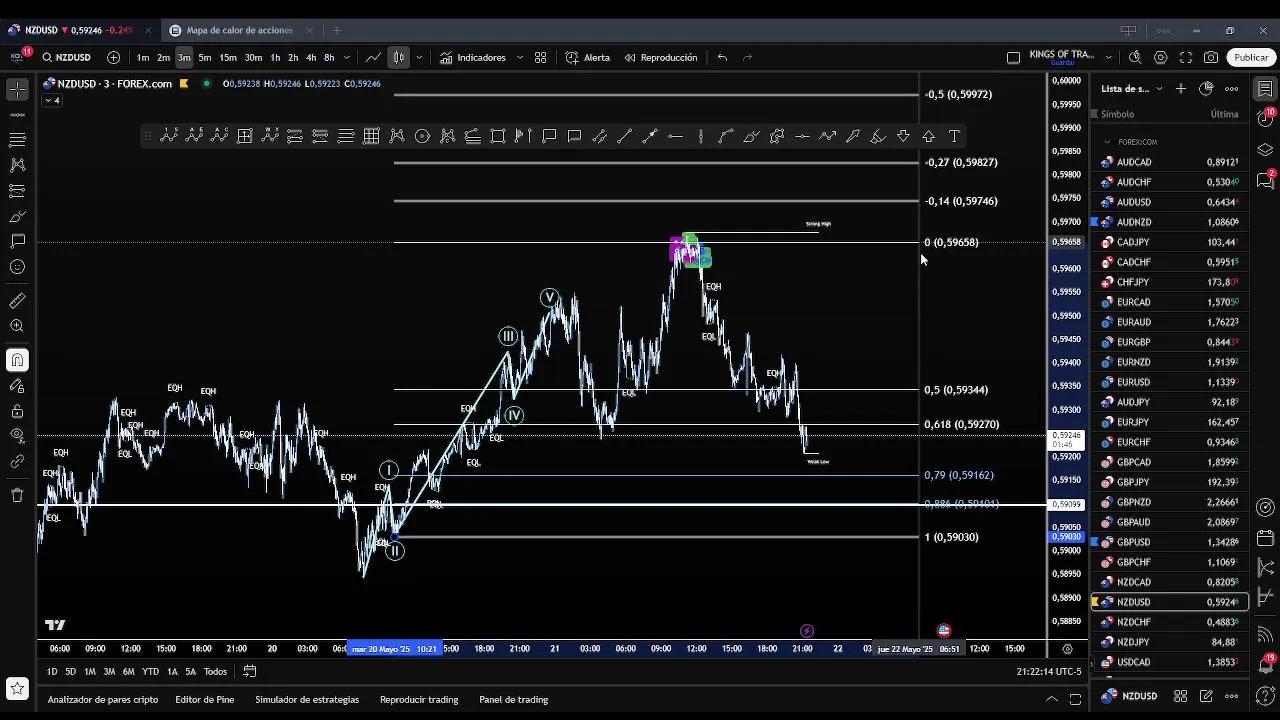Screen dimensions: 1280x720
Task: Collapse the FOREX.COM watchlist section
Action: tap(1106, 142)
